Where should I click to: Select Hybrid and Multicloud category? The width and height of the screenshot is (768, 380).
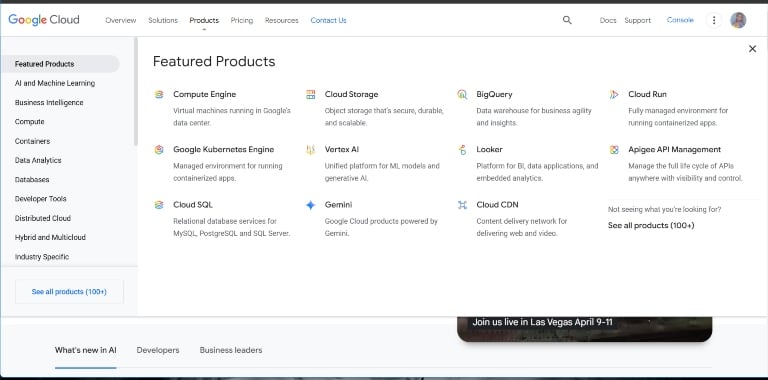coord(50,237)
